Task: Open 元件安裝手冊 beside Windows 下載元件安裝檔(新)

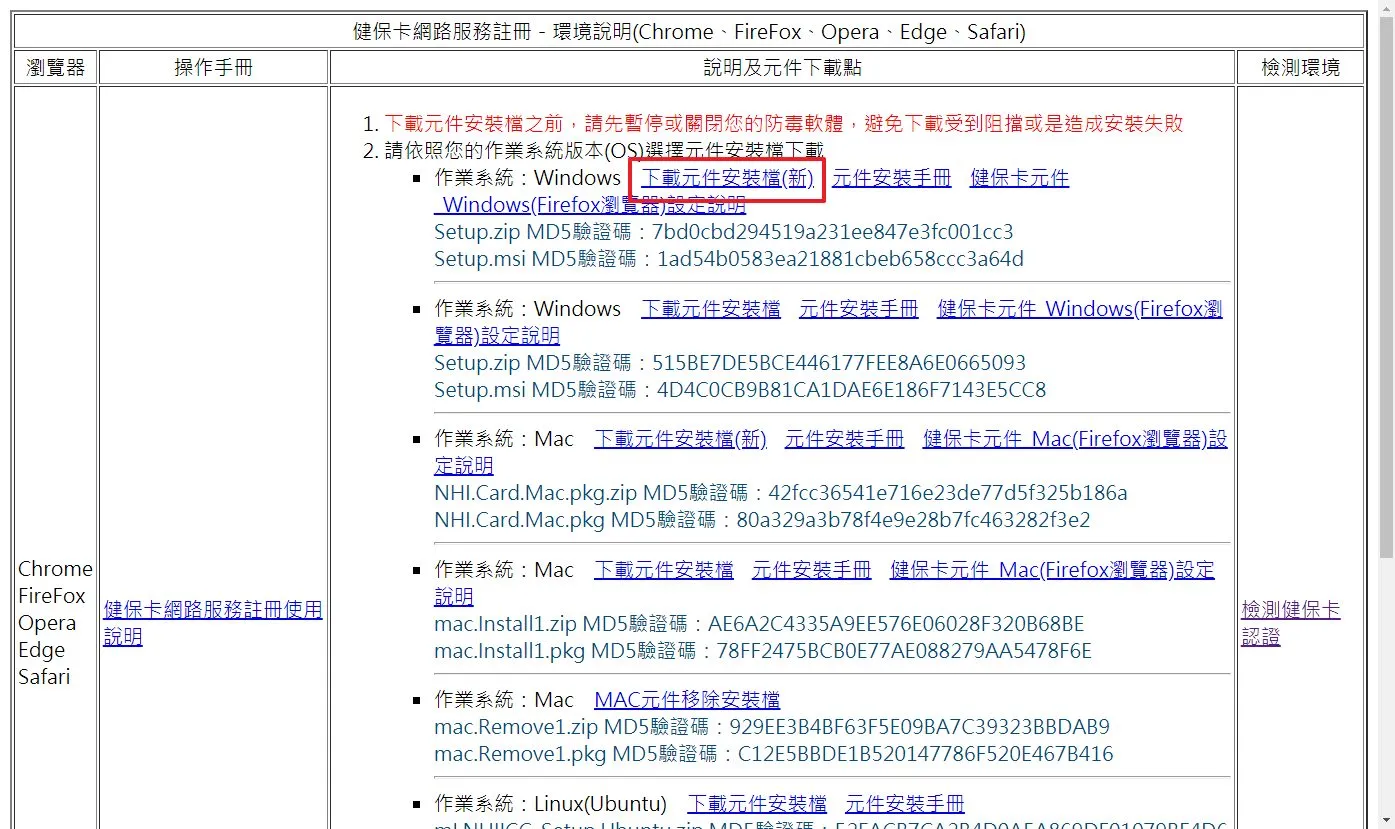Action: coord(891,178)
